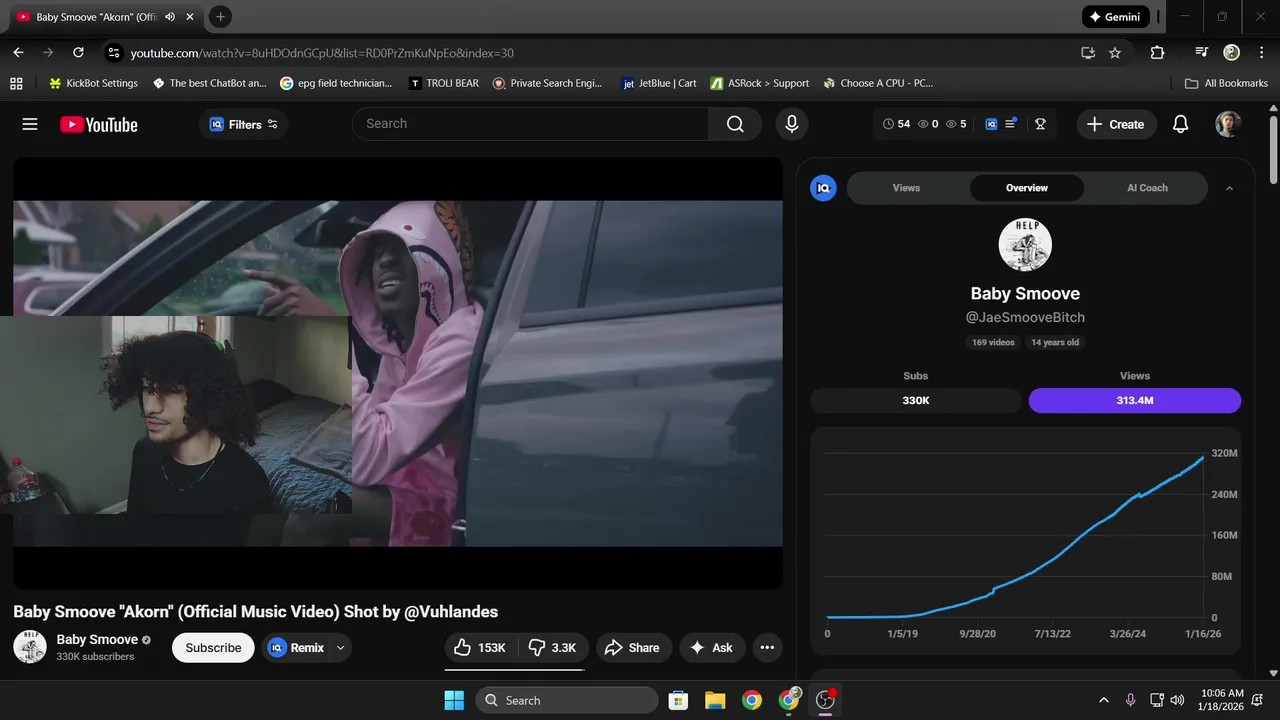Open vidIQ Filters button
The image size is (1280, 720).
[244, 124]
